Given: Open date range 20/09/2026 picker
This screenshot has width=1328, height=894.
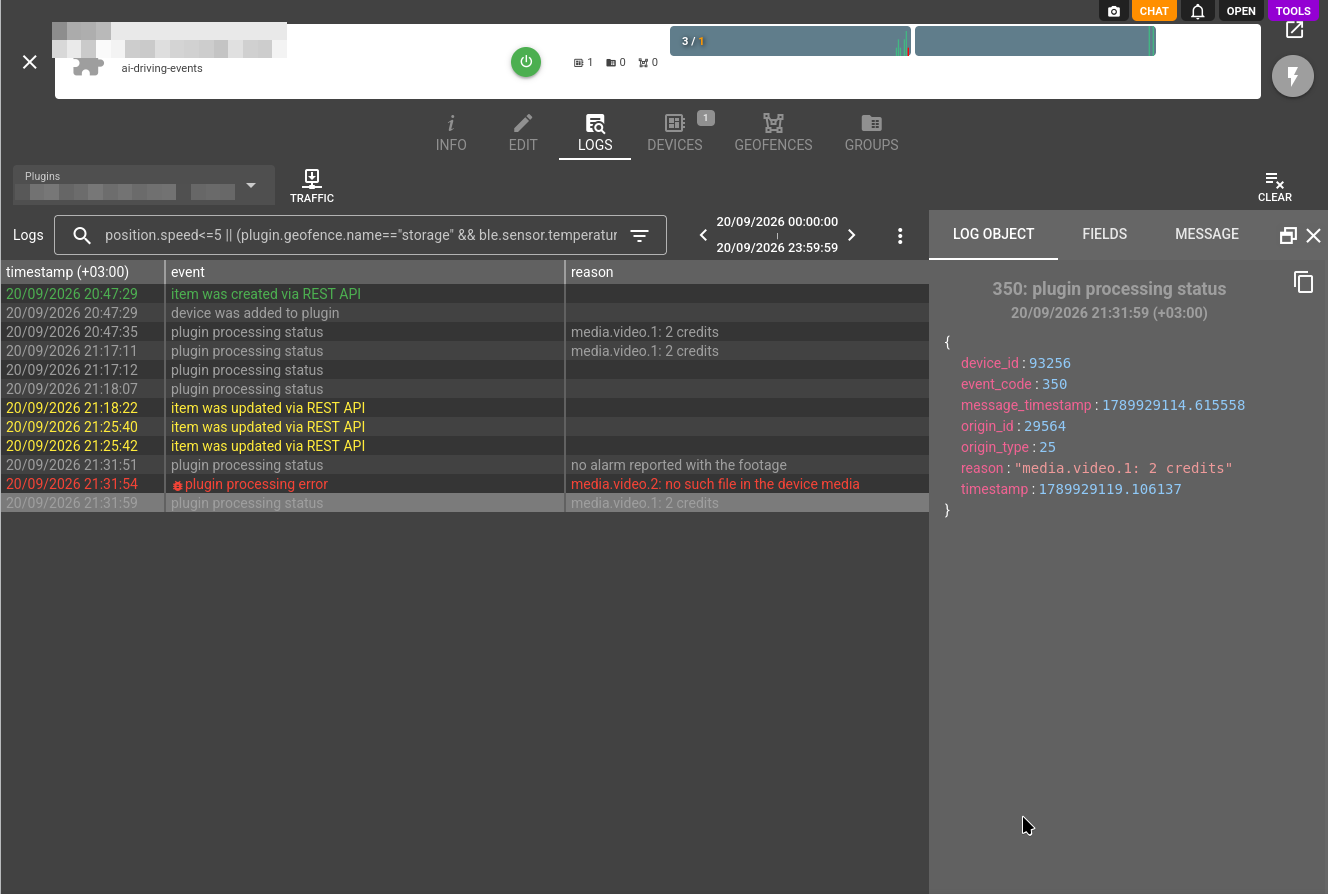Looking at the screenshot, I should click(x=777, y=235).
